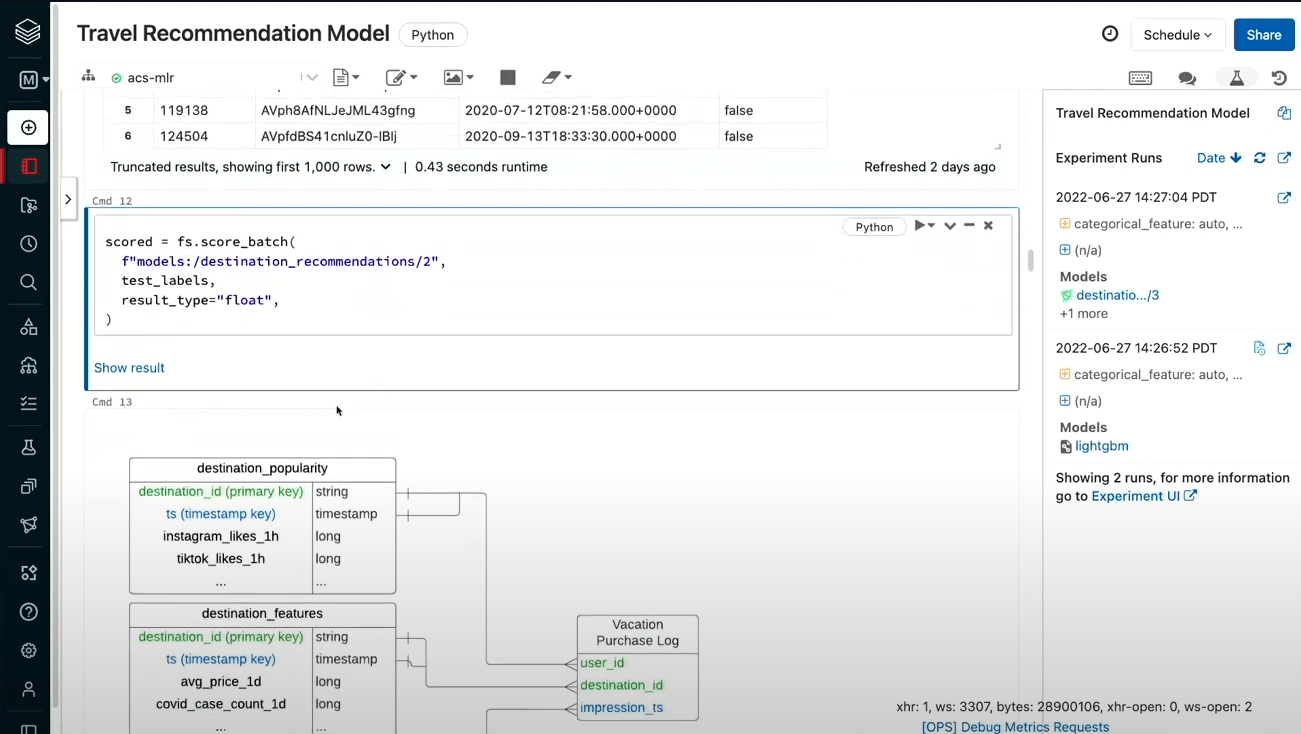Click the notebook vertical scrollbar thumb
This screenshot has width=1301, height=734.
[1030, 260]
